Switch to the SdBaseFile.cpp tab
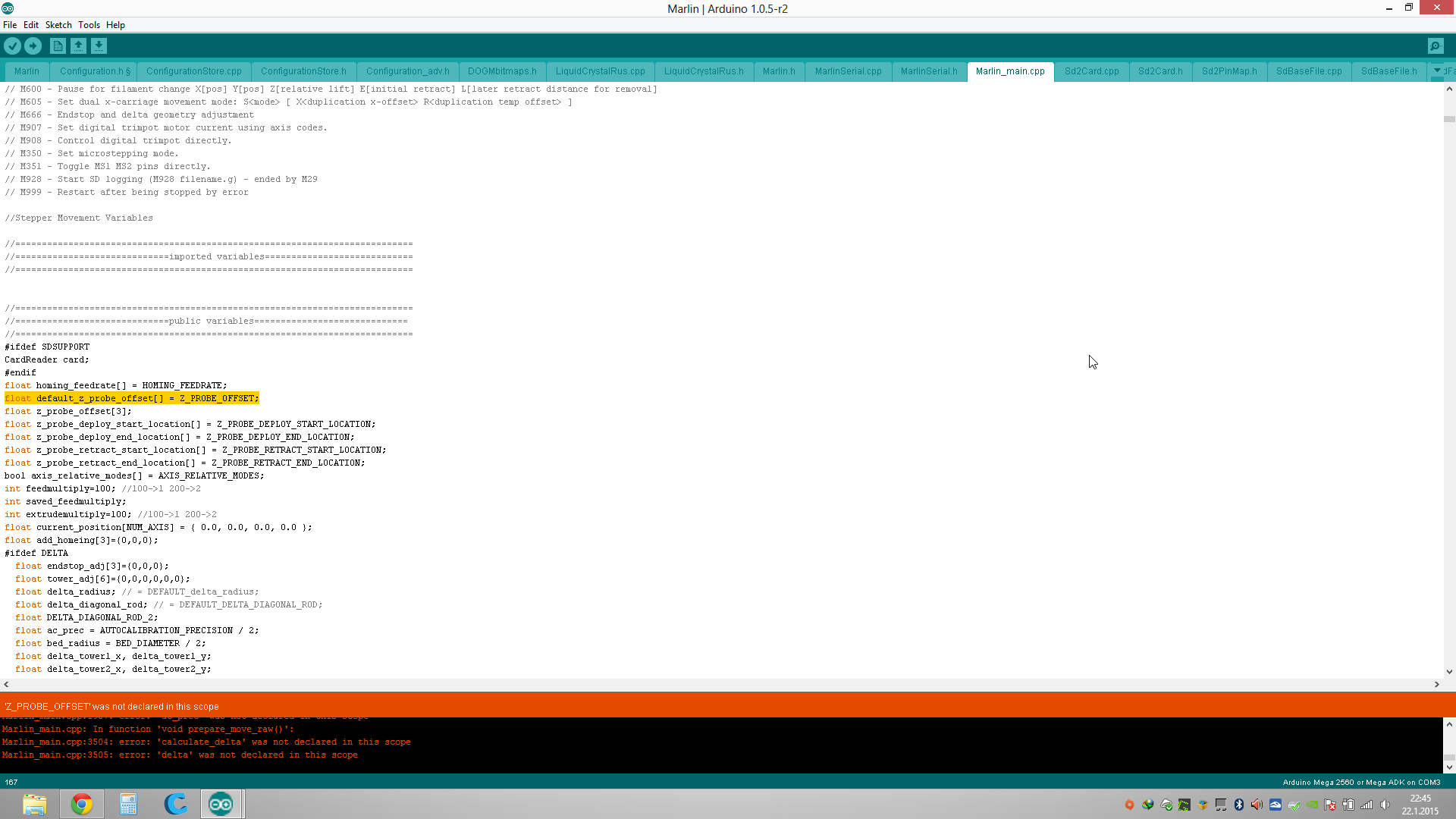The width and height of the screenshot is (1456, 819). tap(1309, 71)
